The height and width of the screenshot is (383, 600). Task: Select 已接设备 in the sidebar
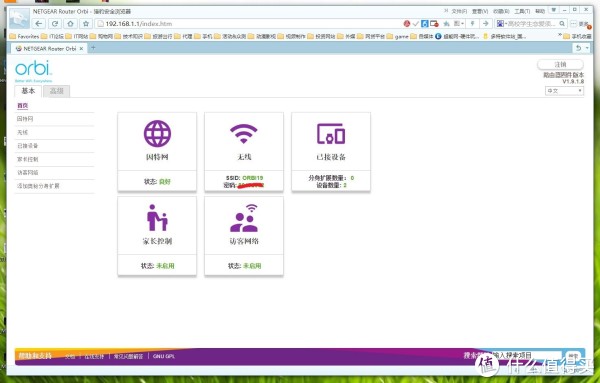pyautogui.click(x=28, y=146)
